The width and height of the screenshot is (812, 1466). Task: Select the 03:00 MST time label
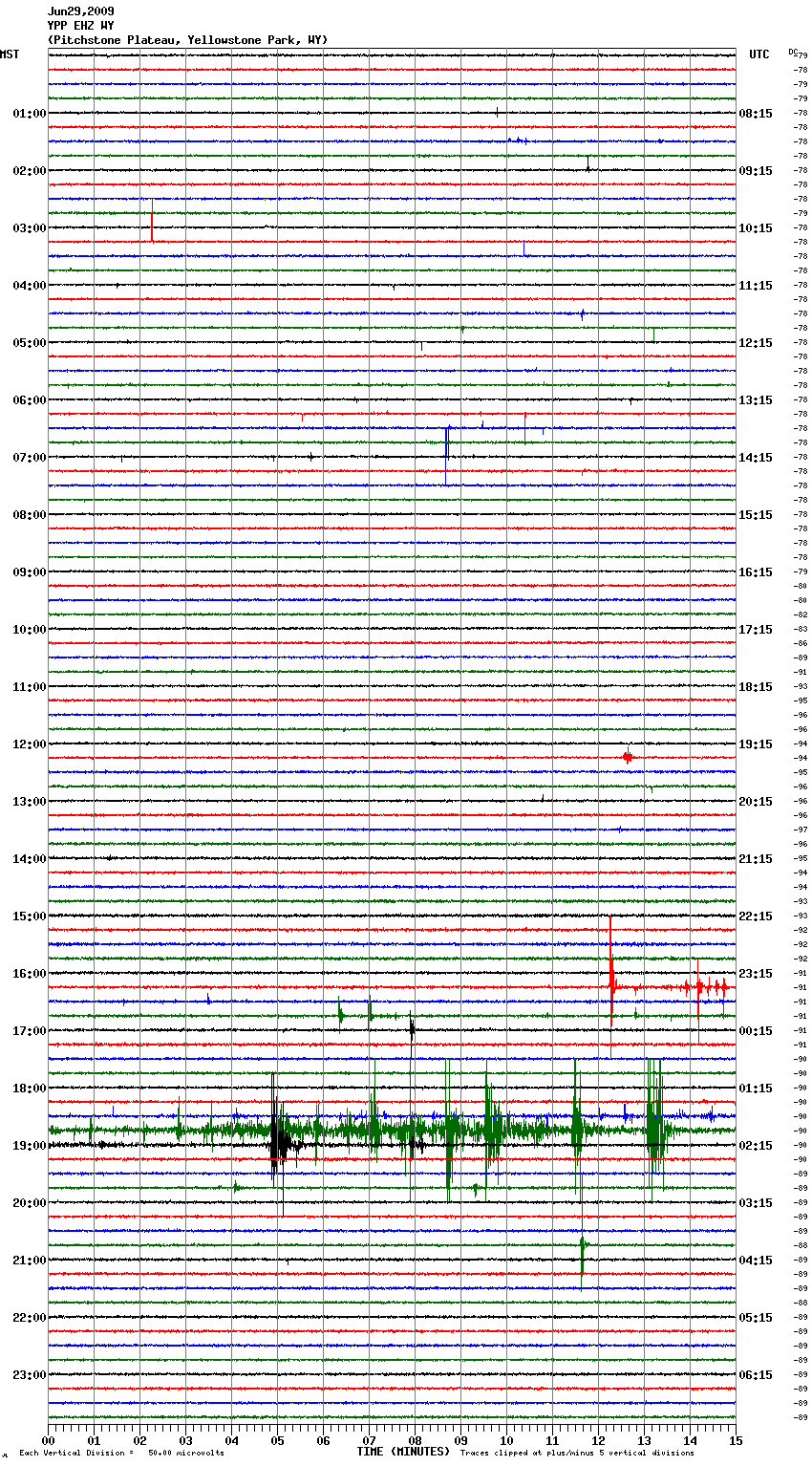[x=30, y=228]
